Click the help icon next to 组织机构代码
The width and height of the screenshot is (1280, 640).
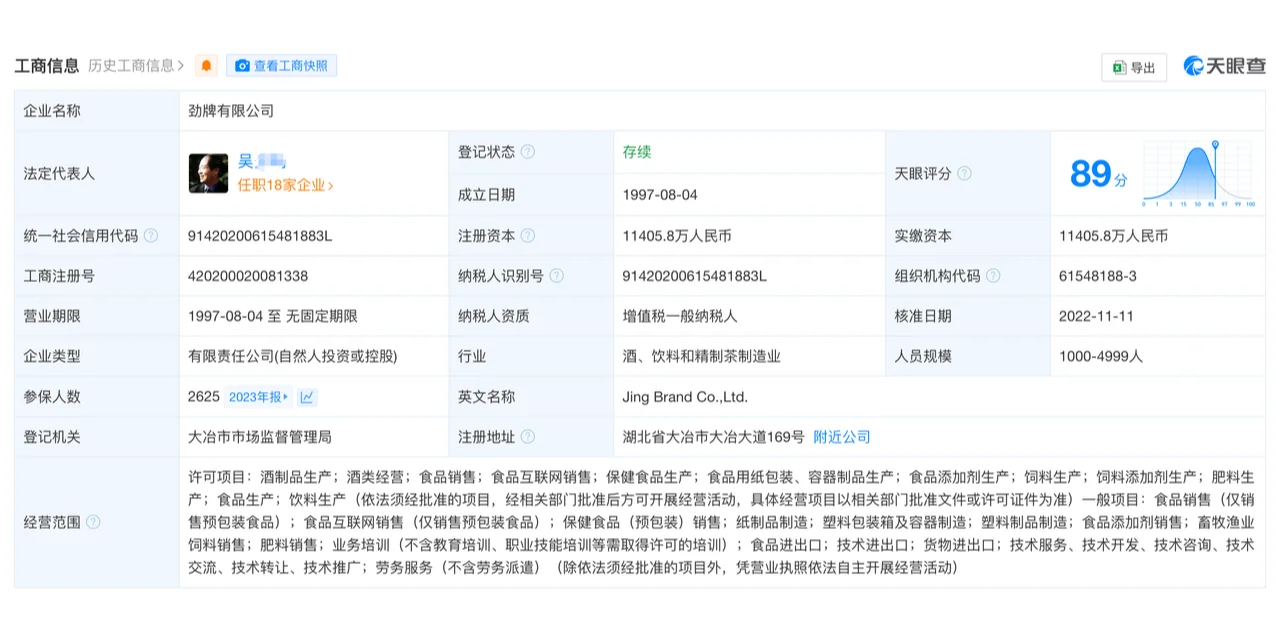pos(993,275)
